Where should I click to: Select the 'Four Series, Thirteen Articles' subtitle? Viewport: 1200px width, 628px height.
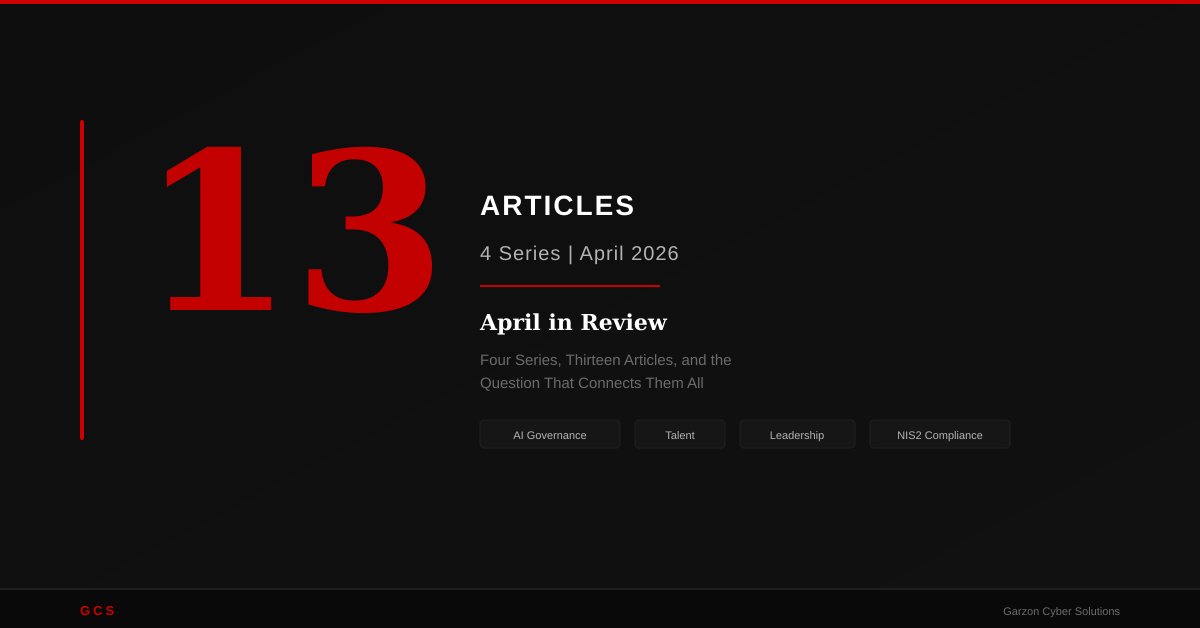pos(606,372)
